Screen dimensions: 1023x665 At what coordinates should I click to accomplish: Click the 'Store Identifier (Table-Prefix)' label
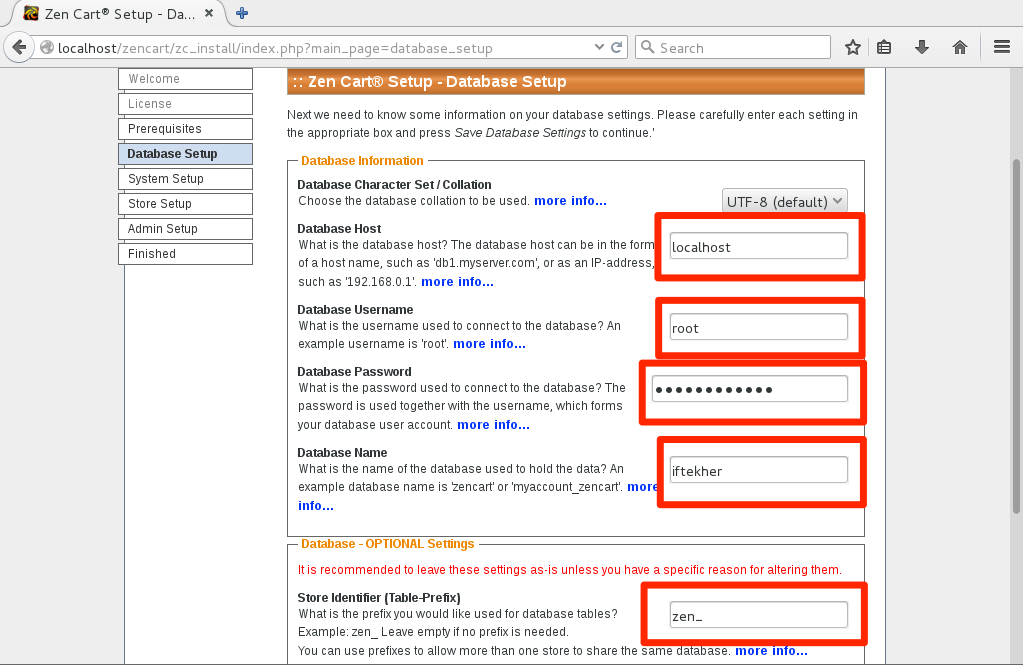coord(379,597)
